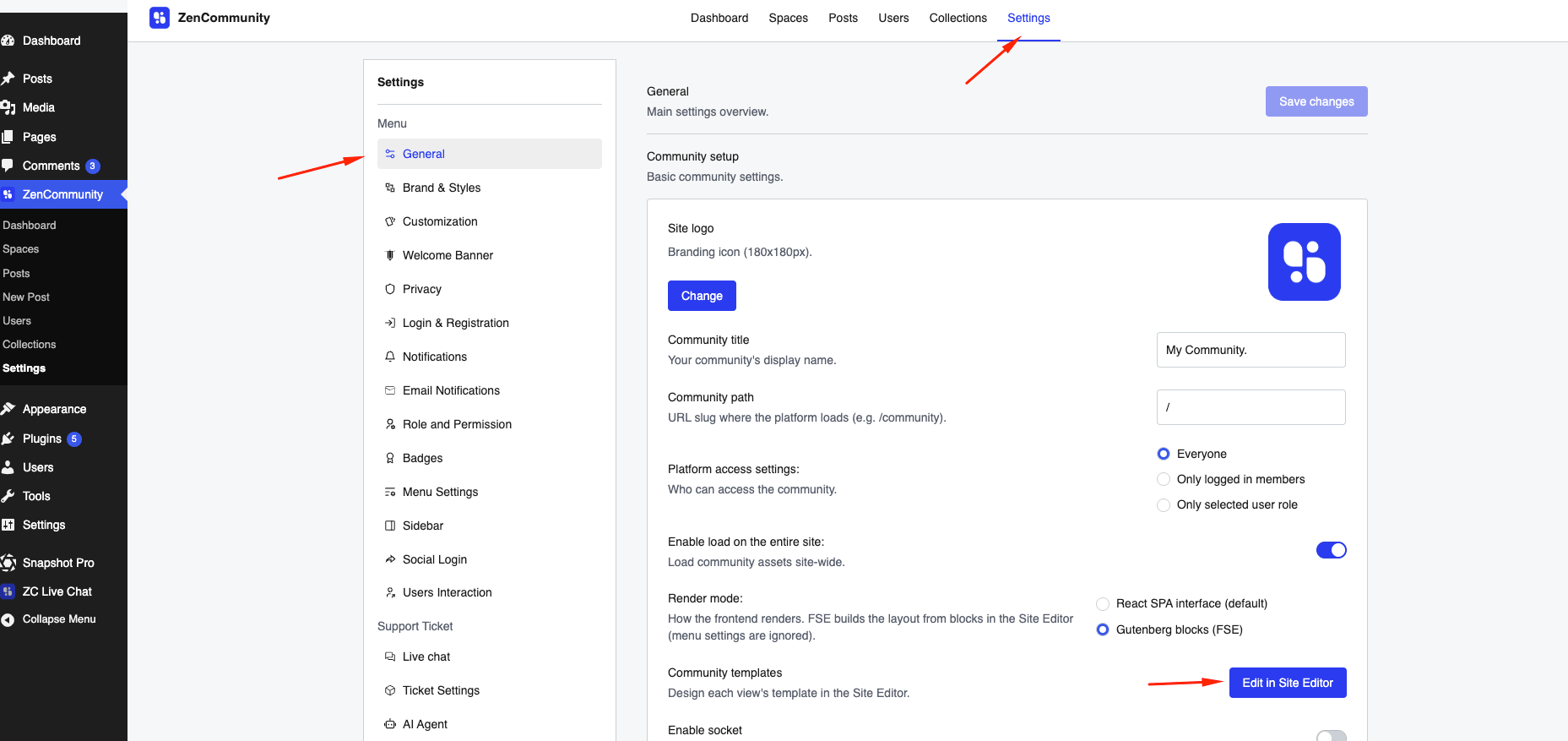Open Settings in ZenCommunity submenu

point(24,368)
